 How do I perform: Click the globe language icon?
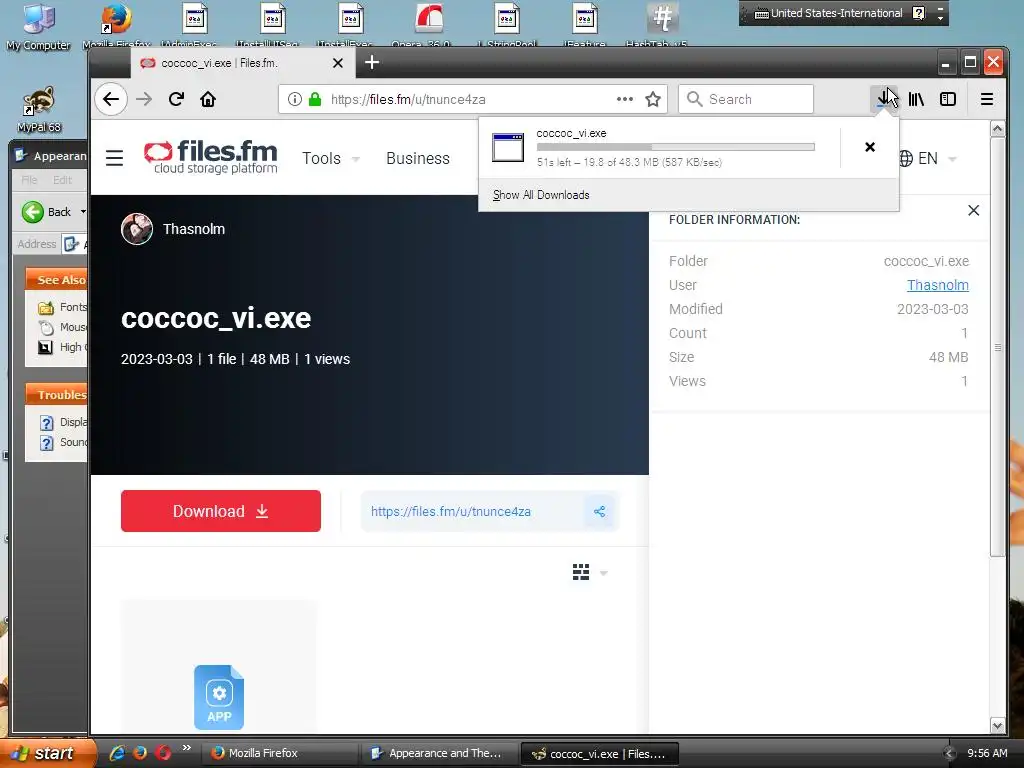point(905,158)
